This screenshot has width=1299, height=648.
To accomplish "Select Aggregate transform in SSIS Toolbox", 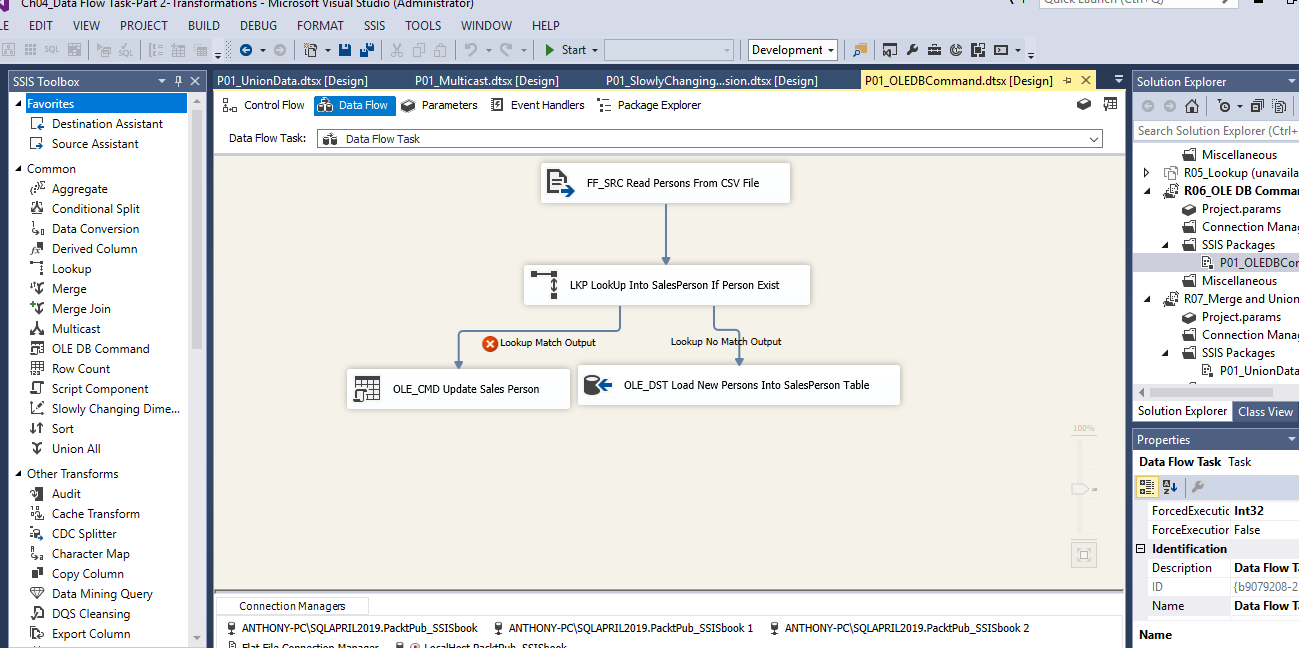I will 80,189.
